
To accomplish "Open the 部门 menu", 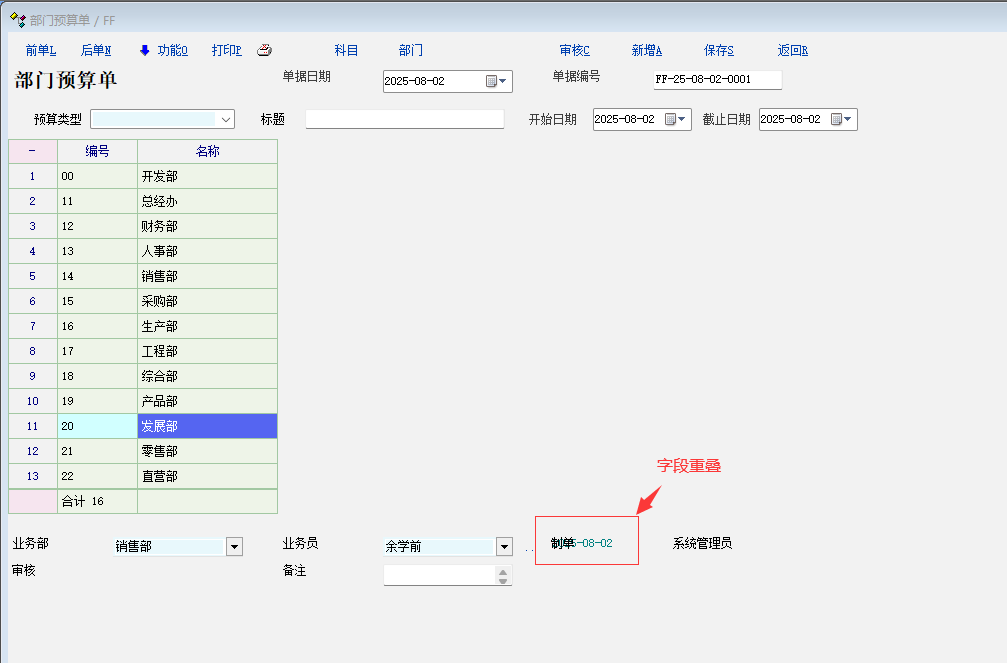I will (411, 51).
